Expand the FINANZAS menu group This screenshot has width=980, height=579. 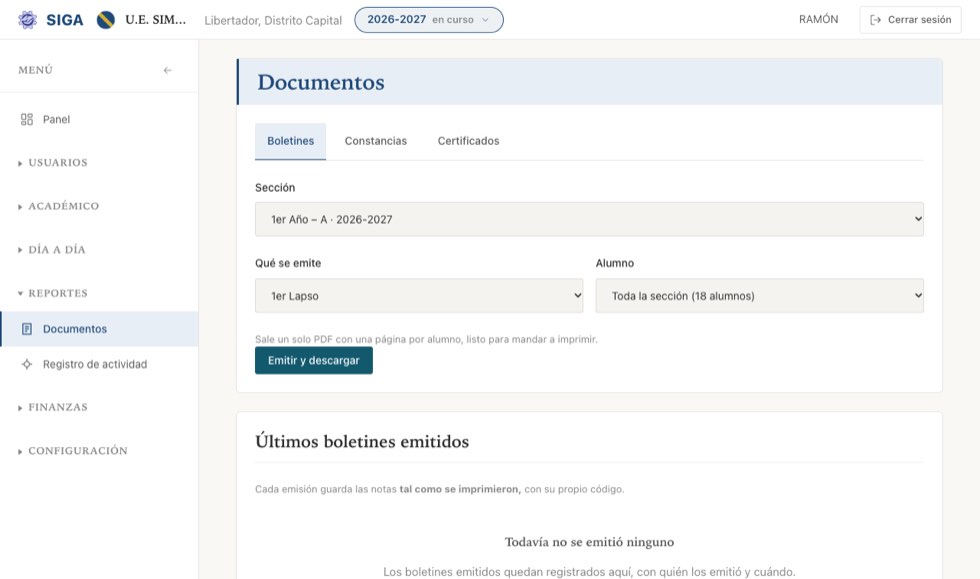[53, 407]
